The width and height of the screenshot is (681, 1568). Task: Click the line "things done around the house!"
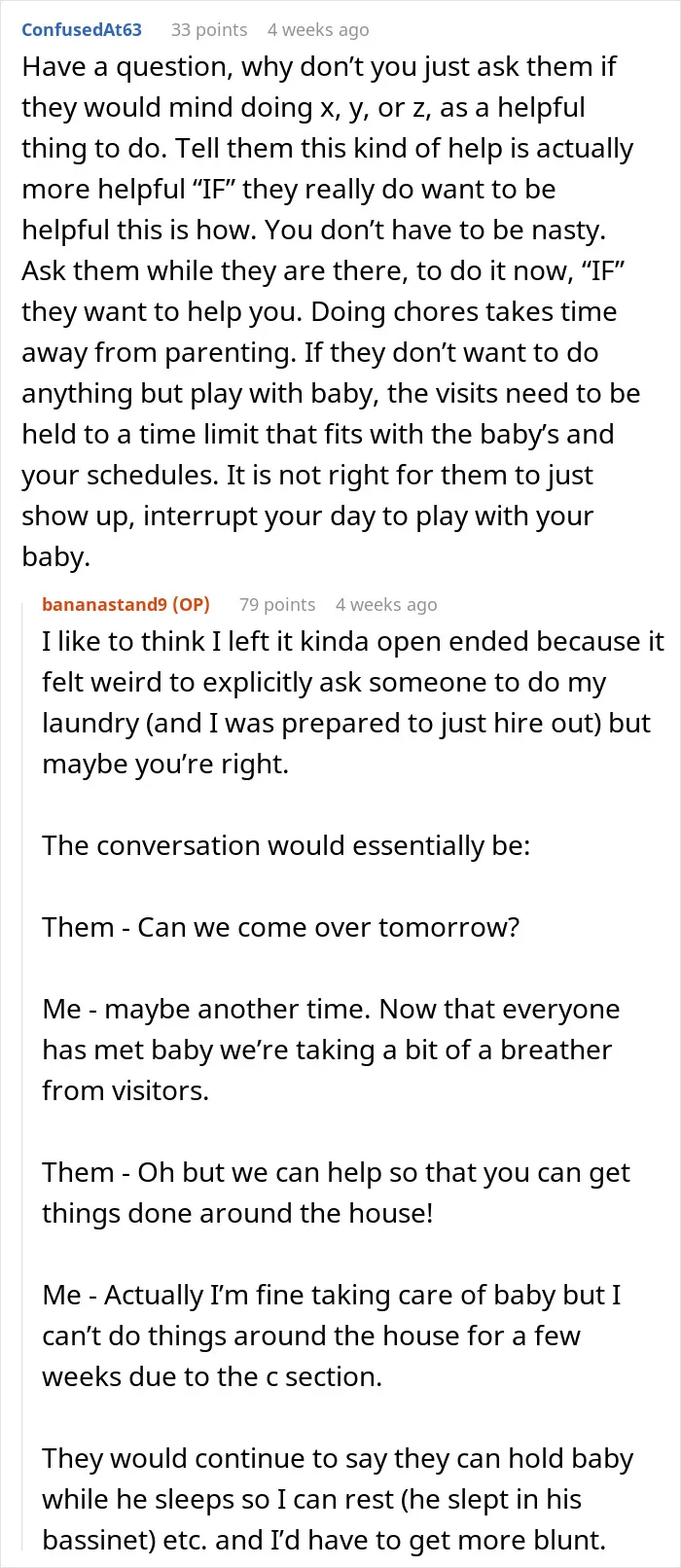tap(237, 1214)
